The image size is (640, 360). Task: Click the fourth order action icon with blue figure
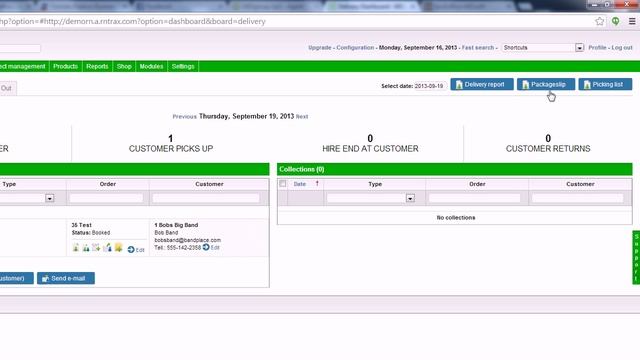click(107, 247)
